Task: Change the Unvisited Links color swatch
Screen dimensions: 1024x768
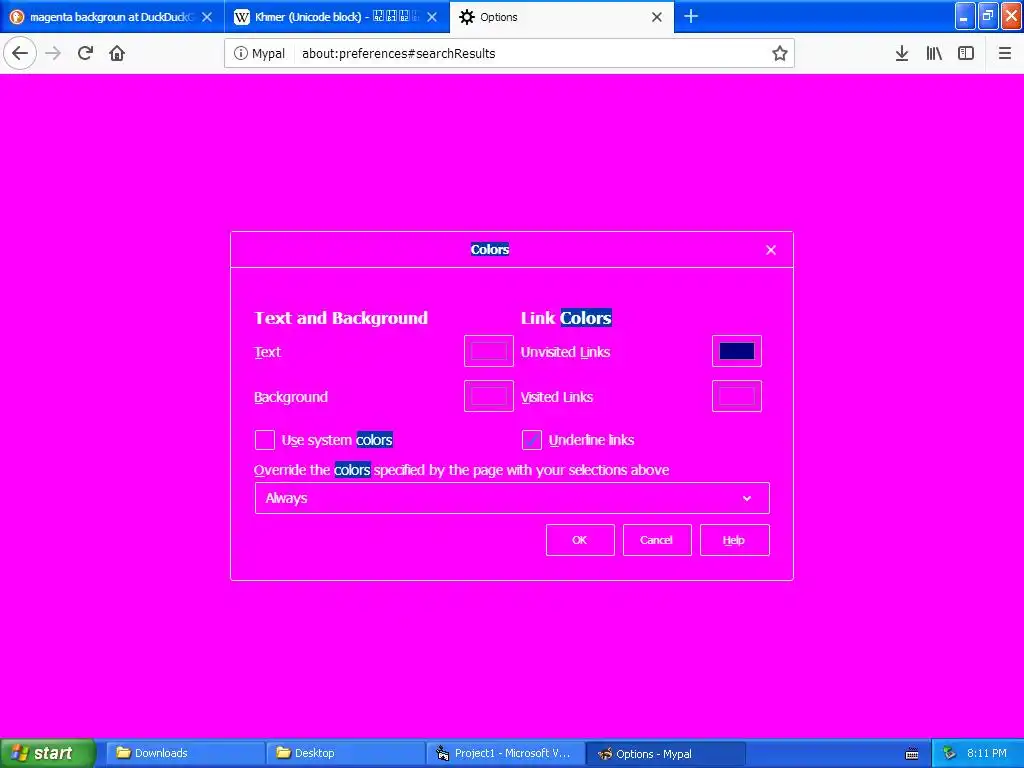Action: pyautogui.click(x=737, y=351)
